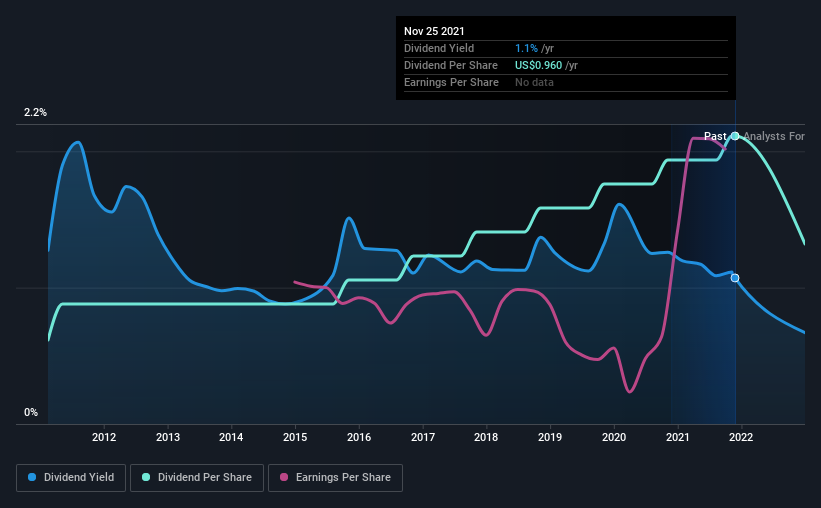Click the Nov 25 2021 tooltip date
The width and height of the screenshot is (821, 508).
click(x=434, y=31)
